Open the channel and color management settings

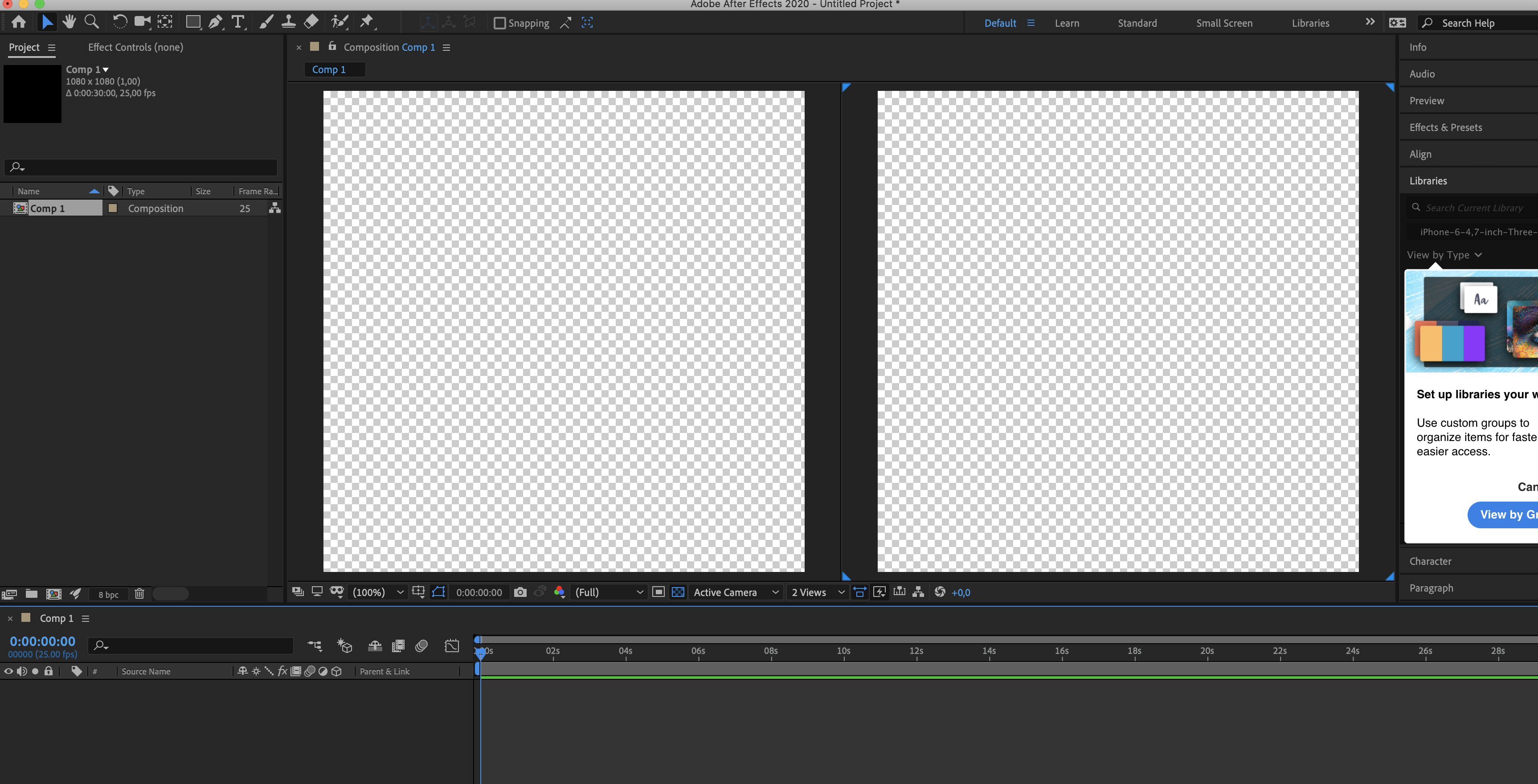tap(560, 592)
